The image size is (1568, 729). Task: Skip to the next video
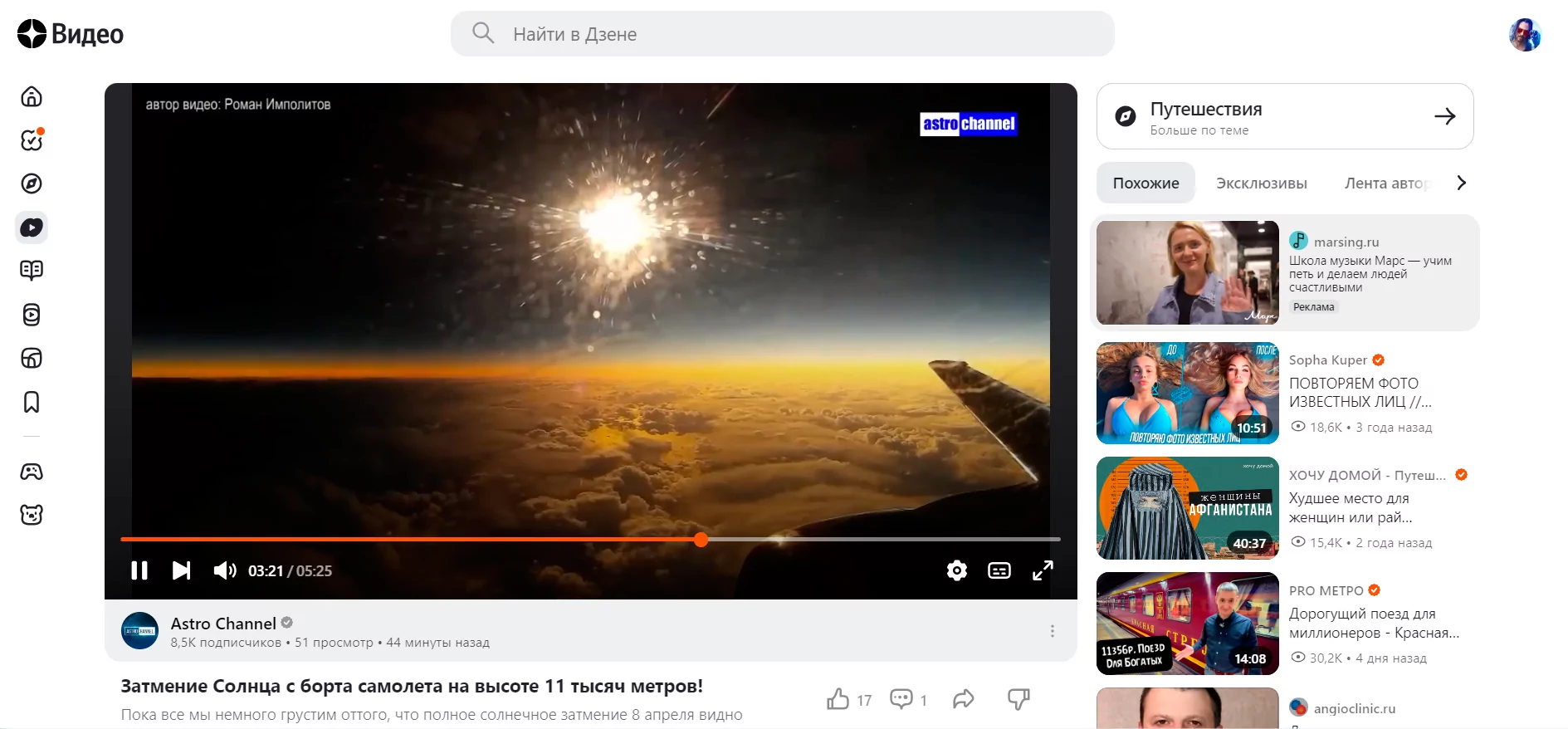click(x=181, y=570)
